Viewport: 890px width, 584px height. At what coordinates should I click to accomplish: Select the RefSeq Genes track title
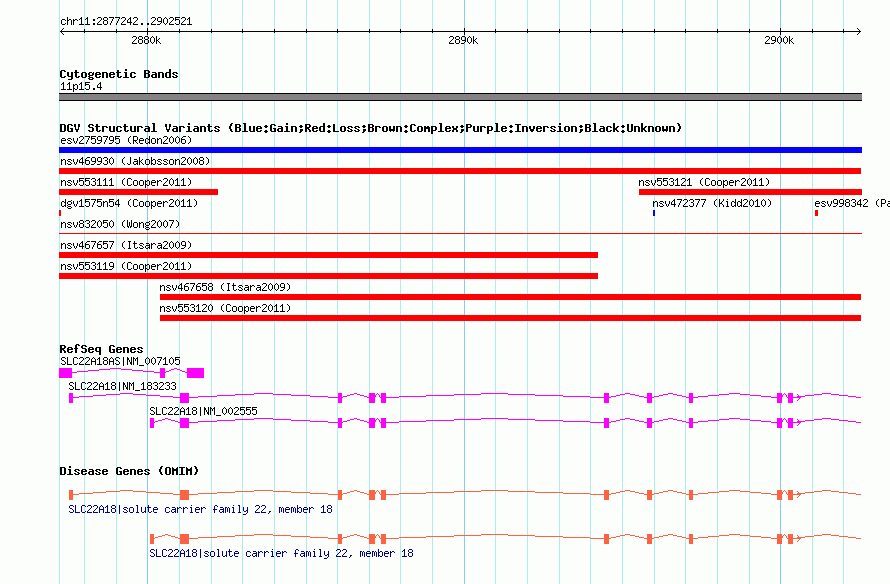(x=101, y=349)
